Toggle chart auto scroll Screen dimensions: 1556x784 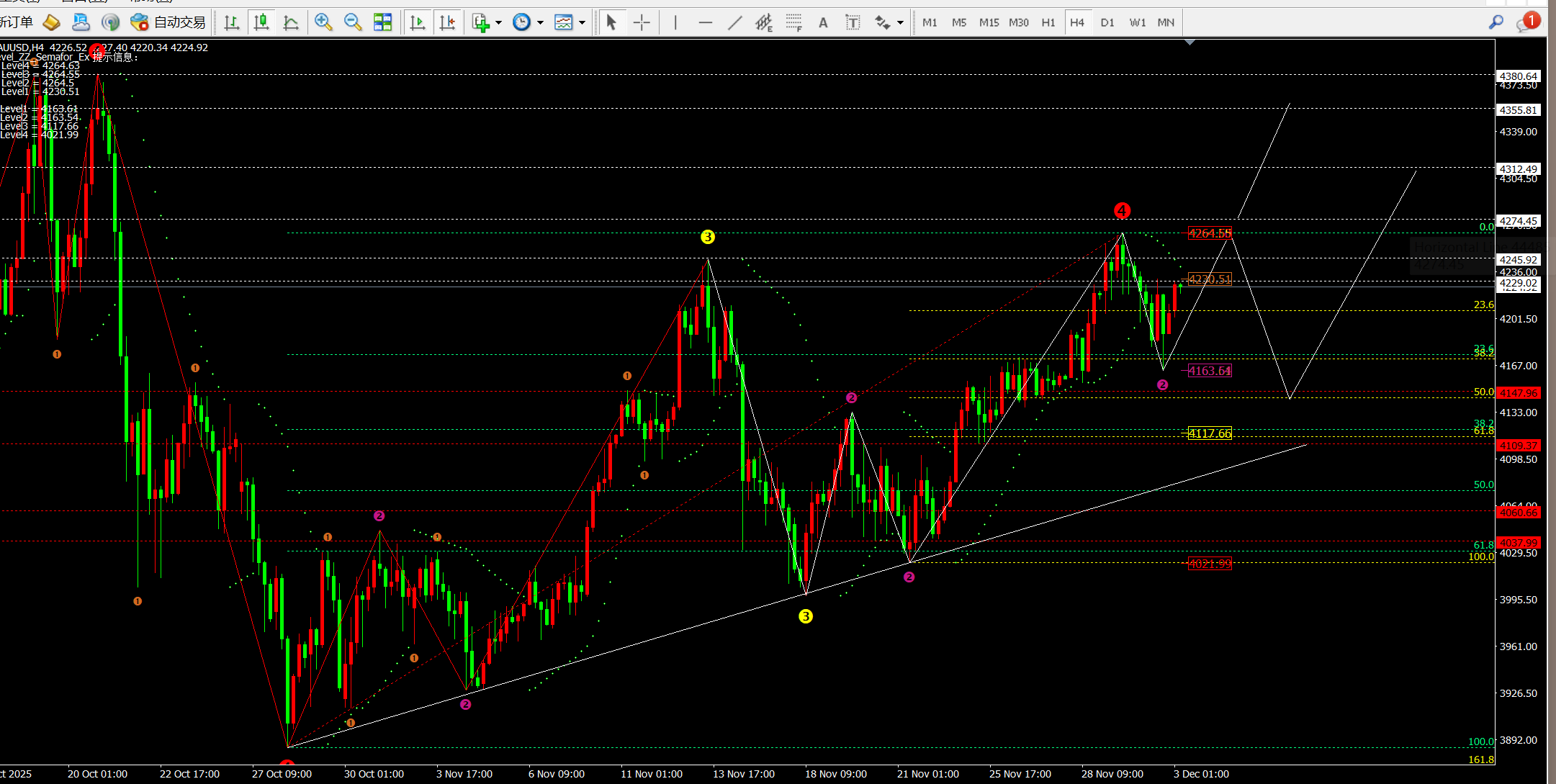(x=417, y=22)
